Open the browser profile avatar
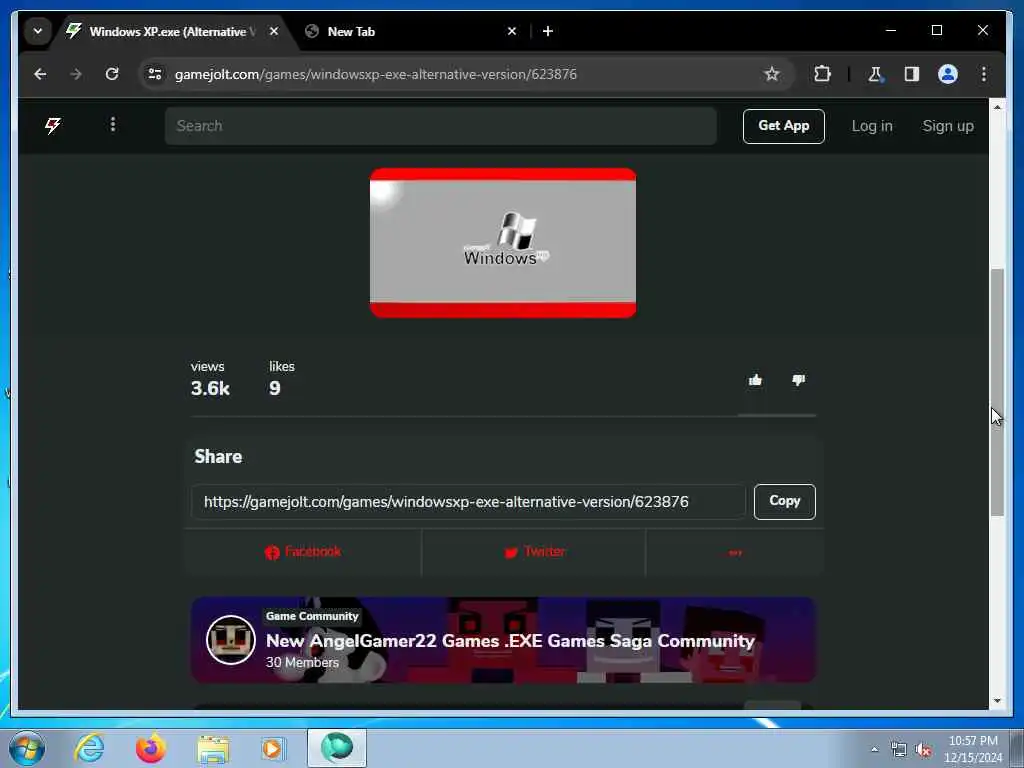This screenshot has width=1024, height=768. tap(948, 74)
